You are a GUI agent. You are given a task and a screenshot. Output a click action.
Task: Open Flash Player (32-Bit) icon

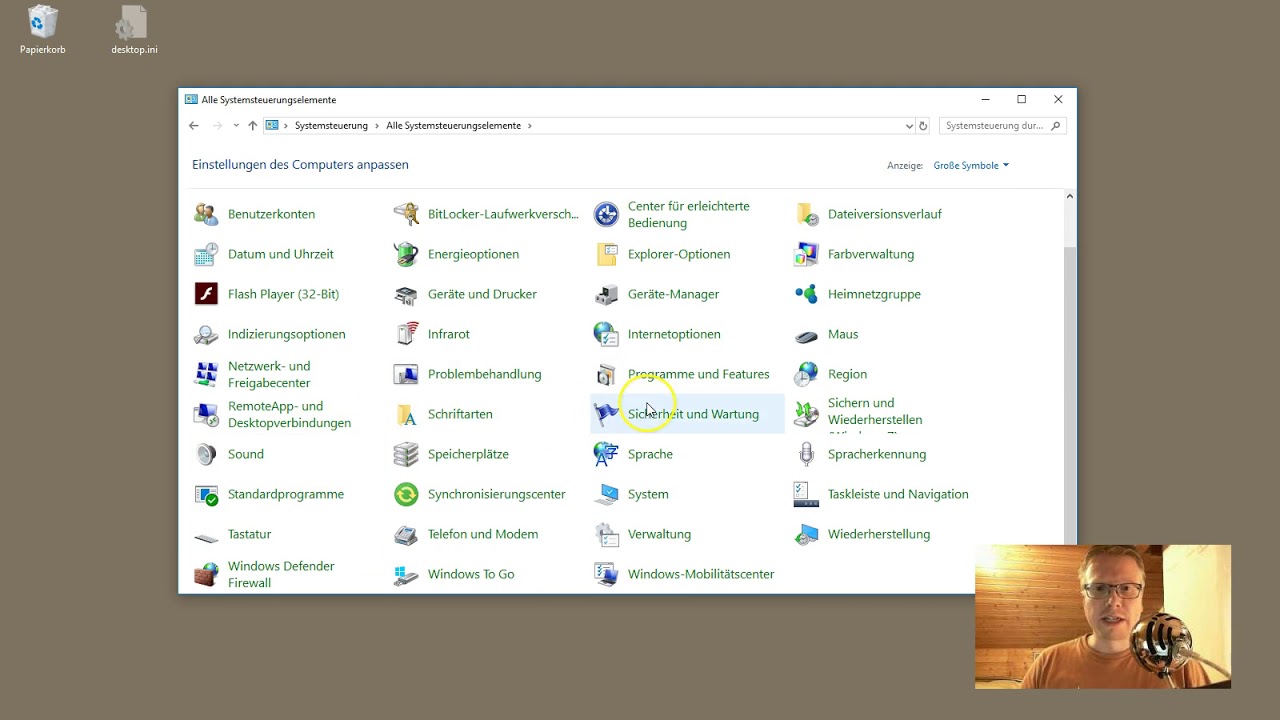206,294
